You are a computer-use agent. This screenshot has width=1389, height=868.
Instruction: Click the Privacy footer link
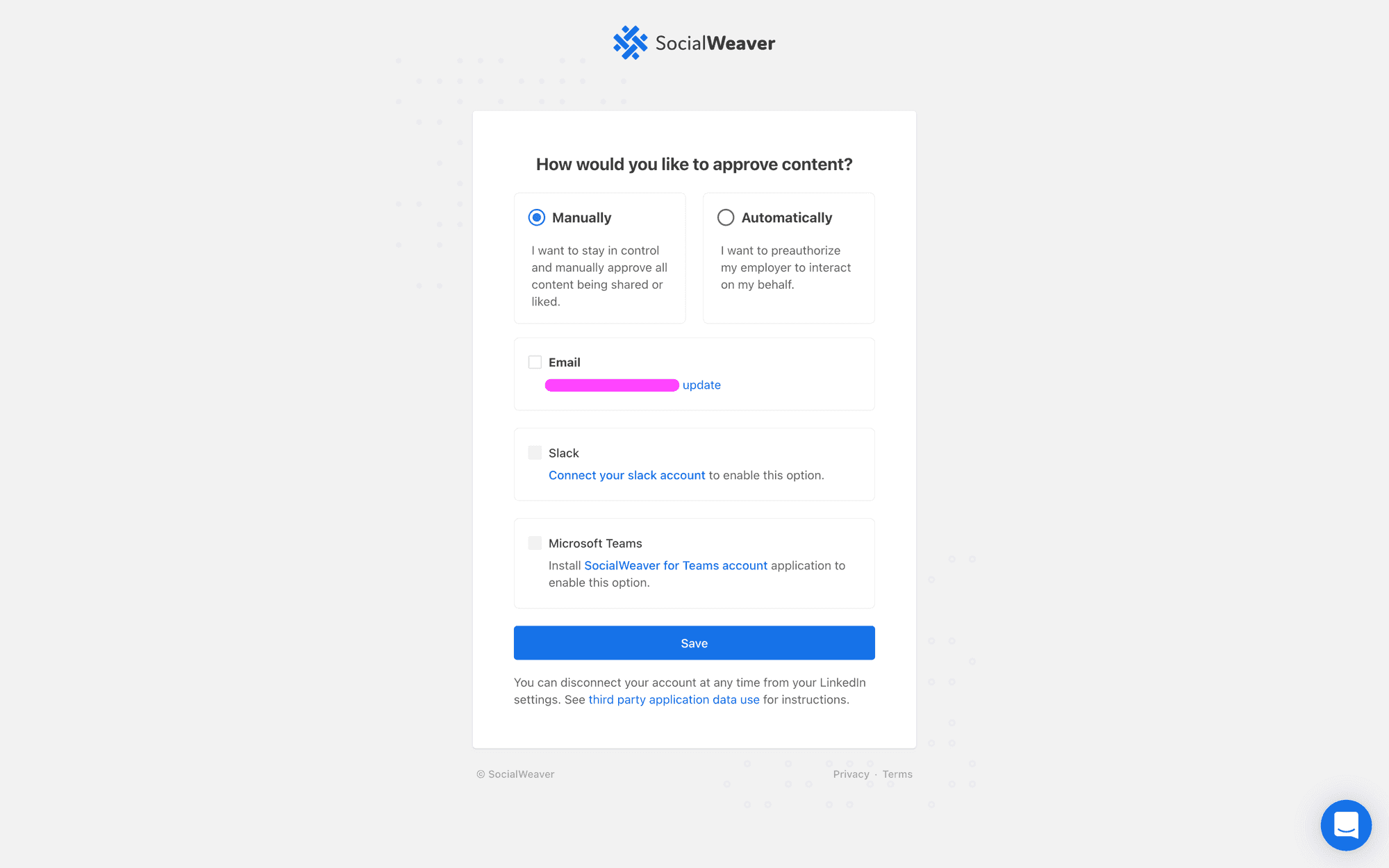(x=850, y=774)
